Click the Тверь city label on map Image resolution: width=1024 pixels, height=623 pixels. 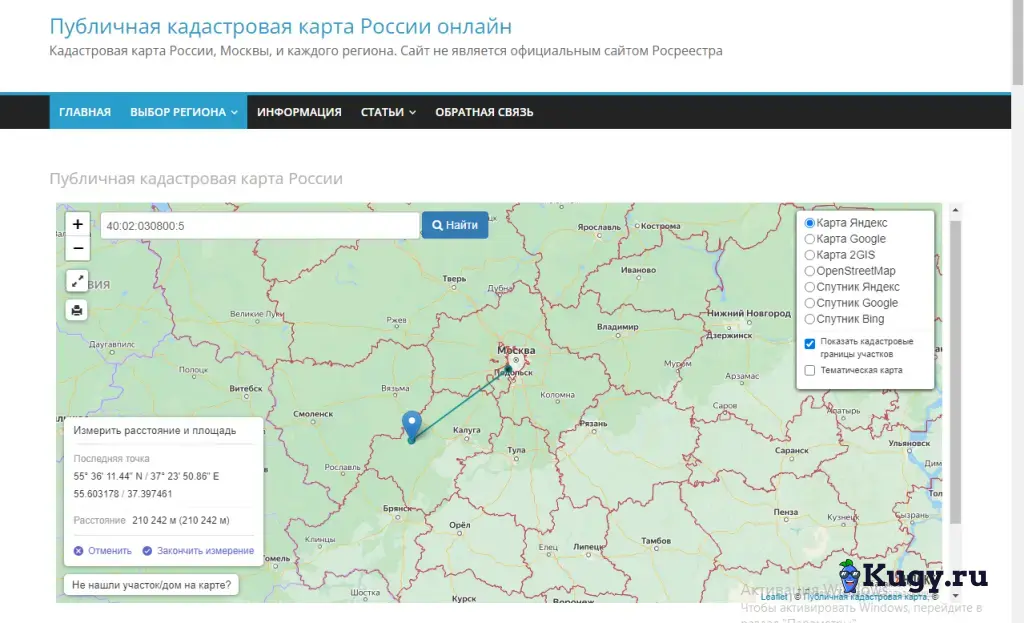click(454, 278)
